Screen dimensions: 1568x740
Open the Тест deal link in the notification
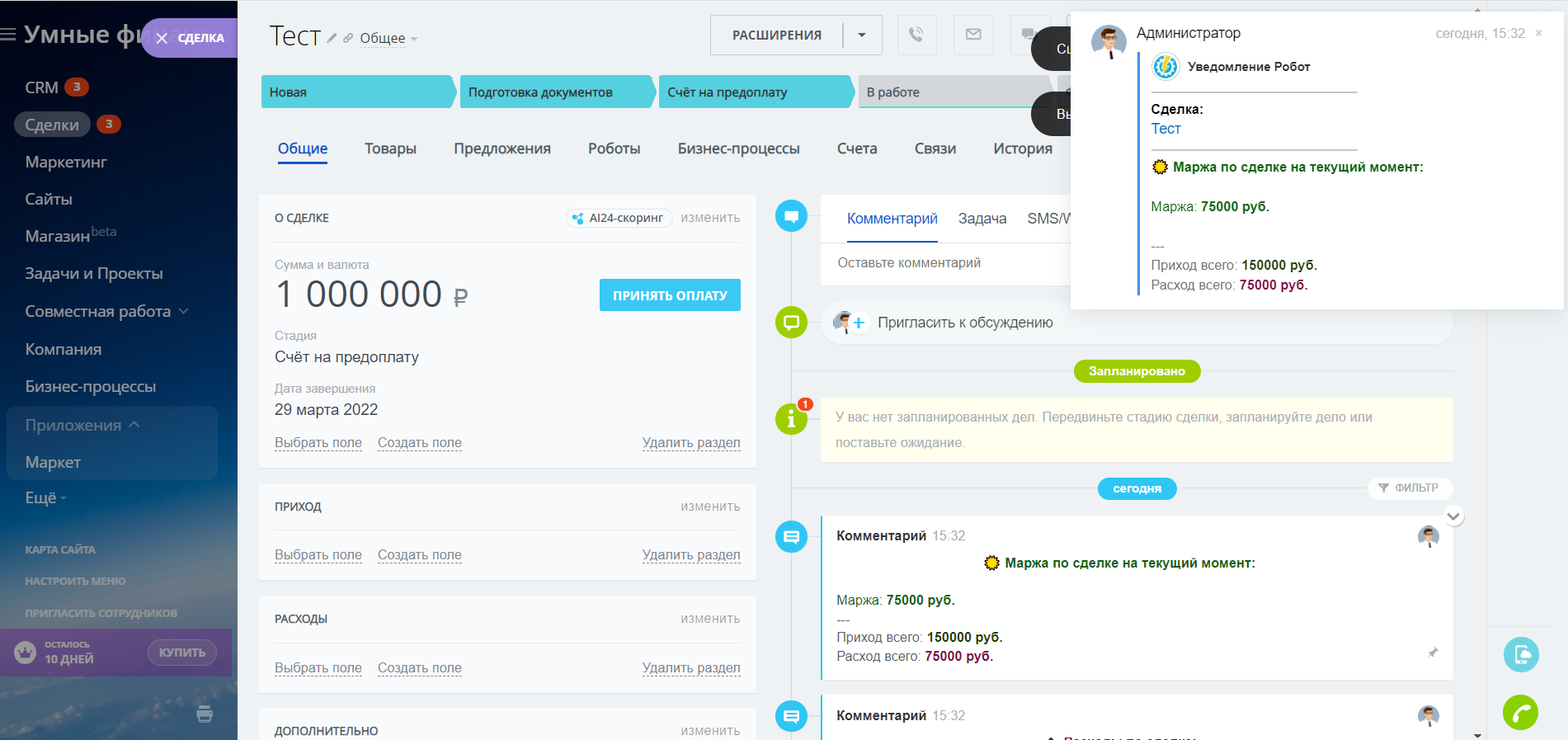(x=1165, y=129)
